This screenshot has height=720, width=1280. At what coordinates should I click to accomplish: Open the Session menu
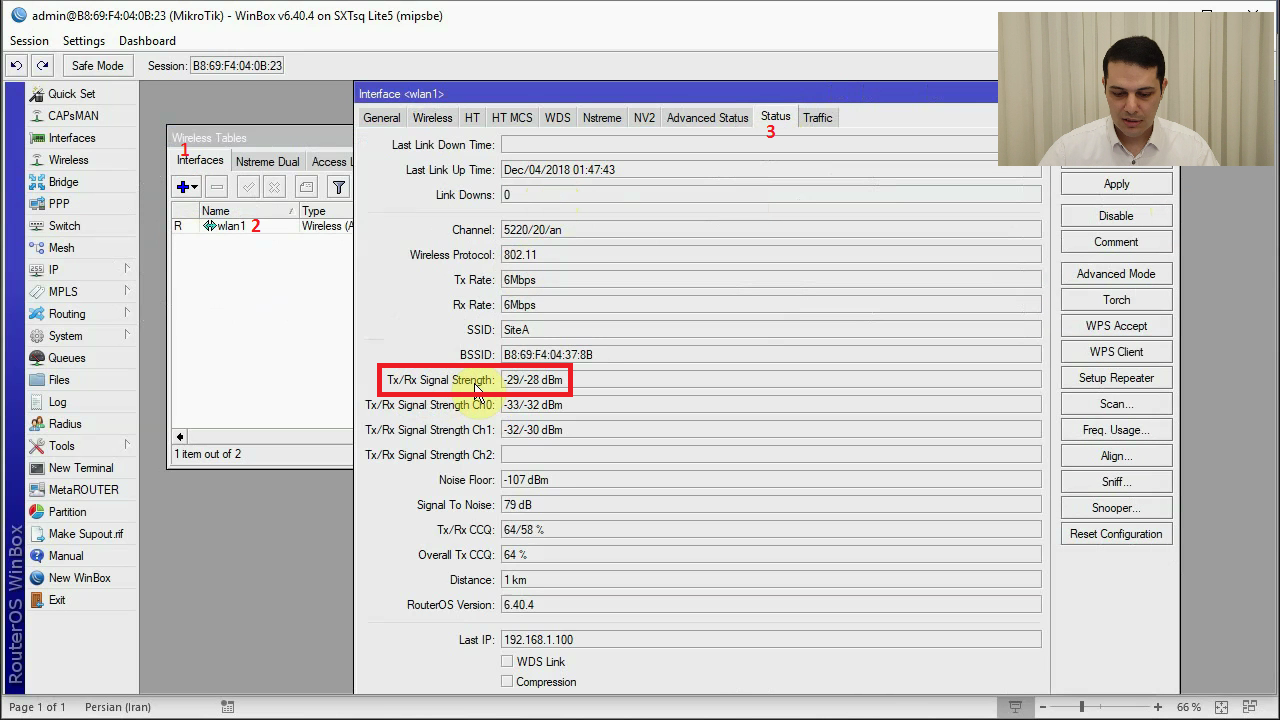[x=29, y=41]
